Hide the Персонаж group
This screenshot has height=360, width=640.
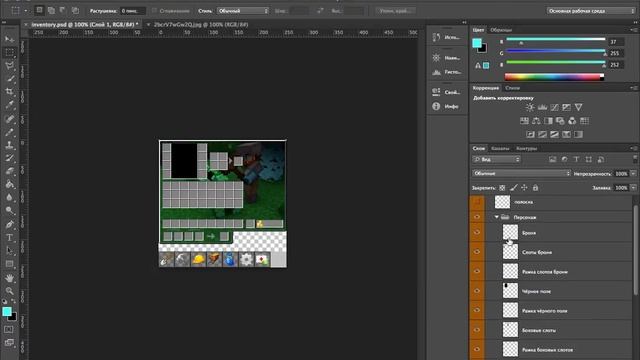pyautogui.click(x=477, y=217)
